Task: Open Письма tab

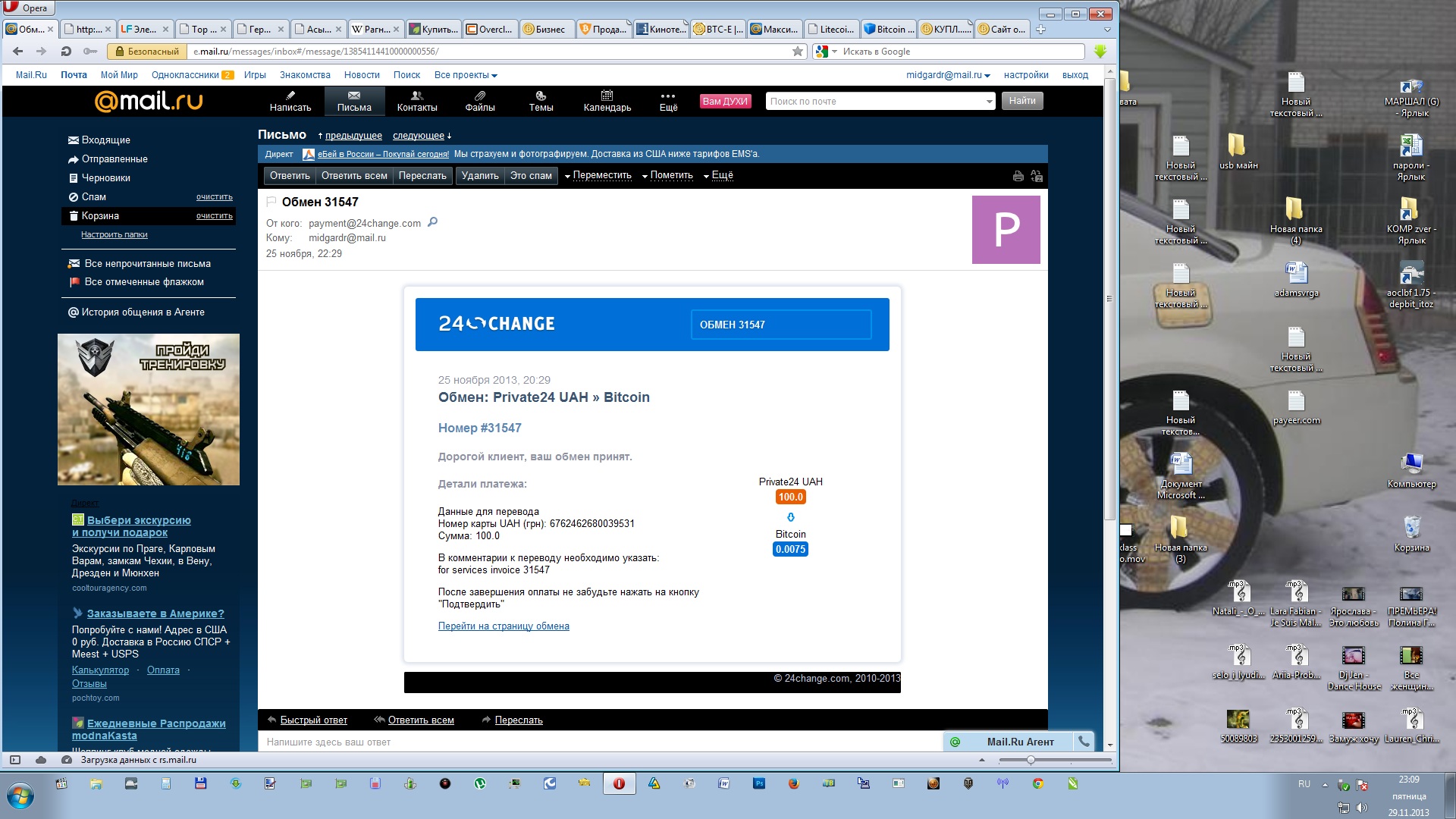Action: pyautogui.click(x=354, y=101)
